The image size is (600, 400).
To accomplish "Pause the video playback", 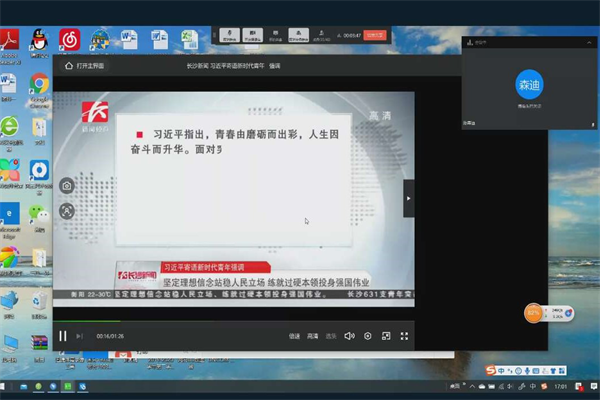I will pyautogui.click(x=63, y=336).
